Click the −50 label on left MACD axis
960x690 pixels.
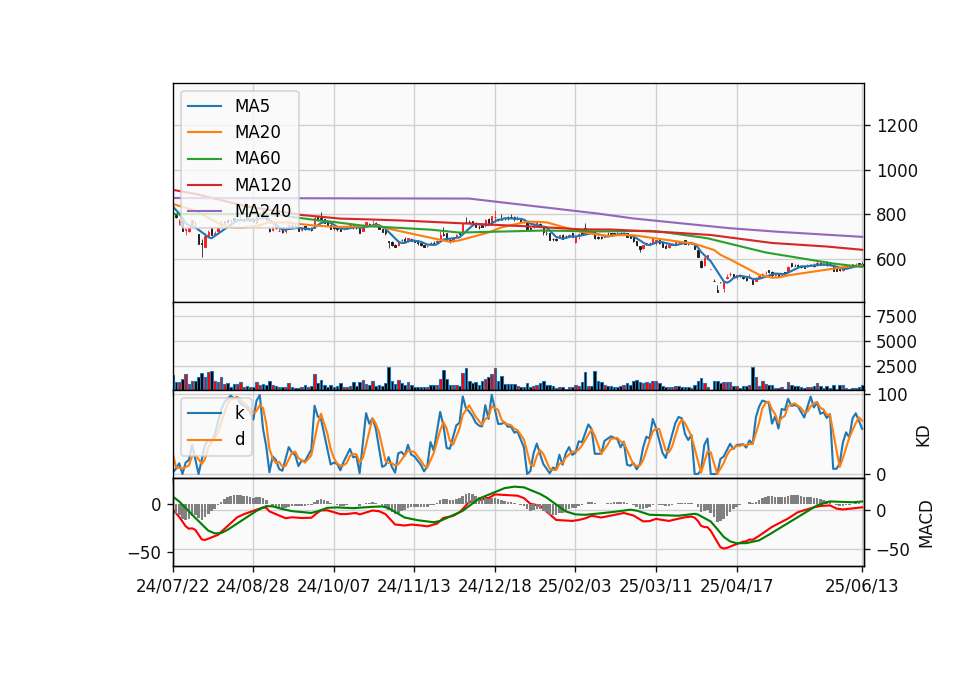(x=144, y=553)
